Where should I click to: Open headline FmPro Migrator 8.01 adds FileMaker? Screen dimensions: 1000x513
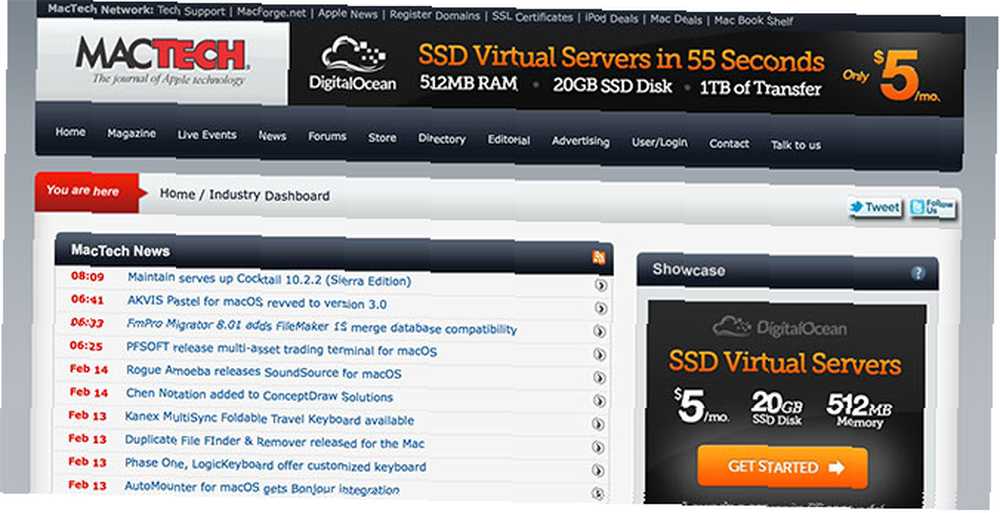click(x=321, y=326)
